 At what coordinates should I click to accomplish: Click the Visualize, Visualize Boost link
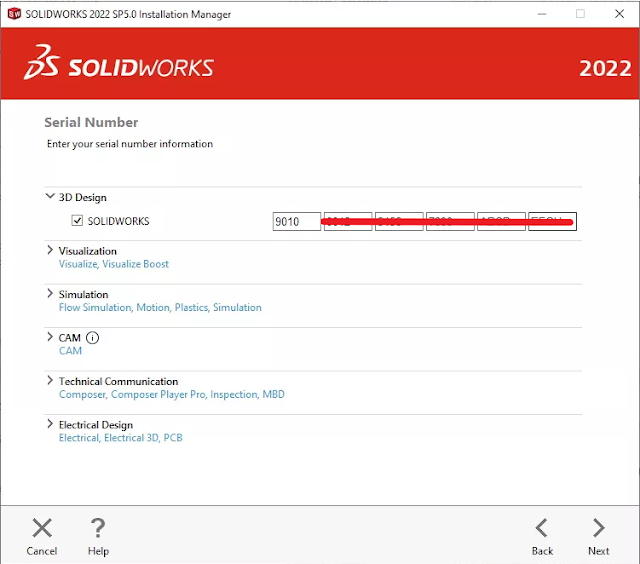coord(113,264)
